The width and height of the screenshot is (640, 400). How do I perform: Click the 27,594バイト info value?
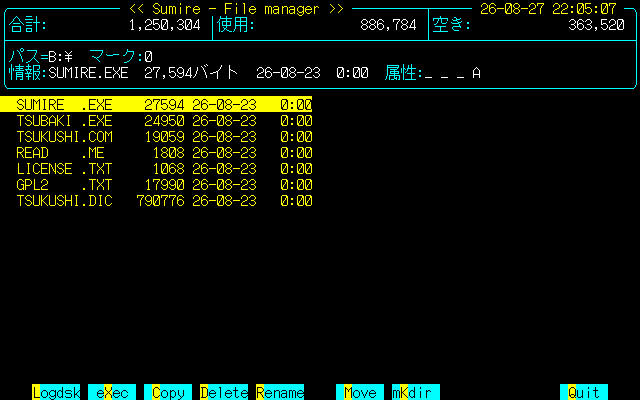point(191,73)
